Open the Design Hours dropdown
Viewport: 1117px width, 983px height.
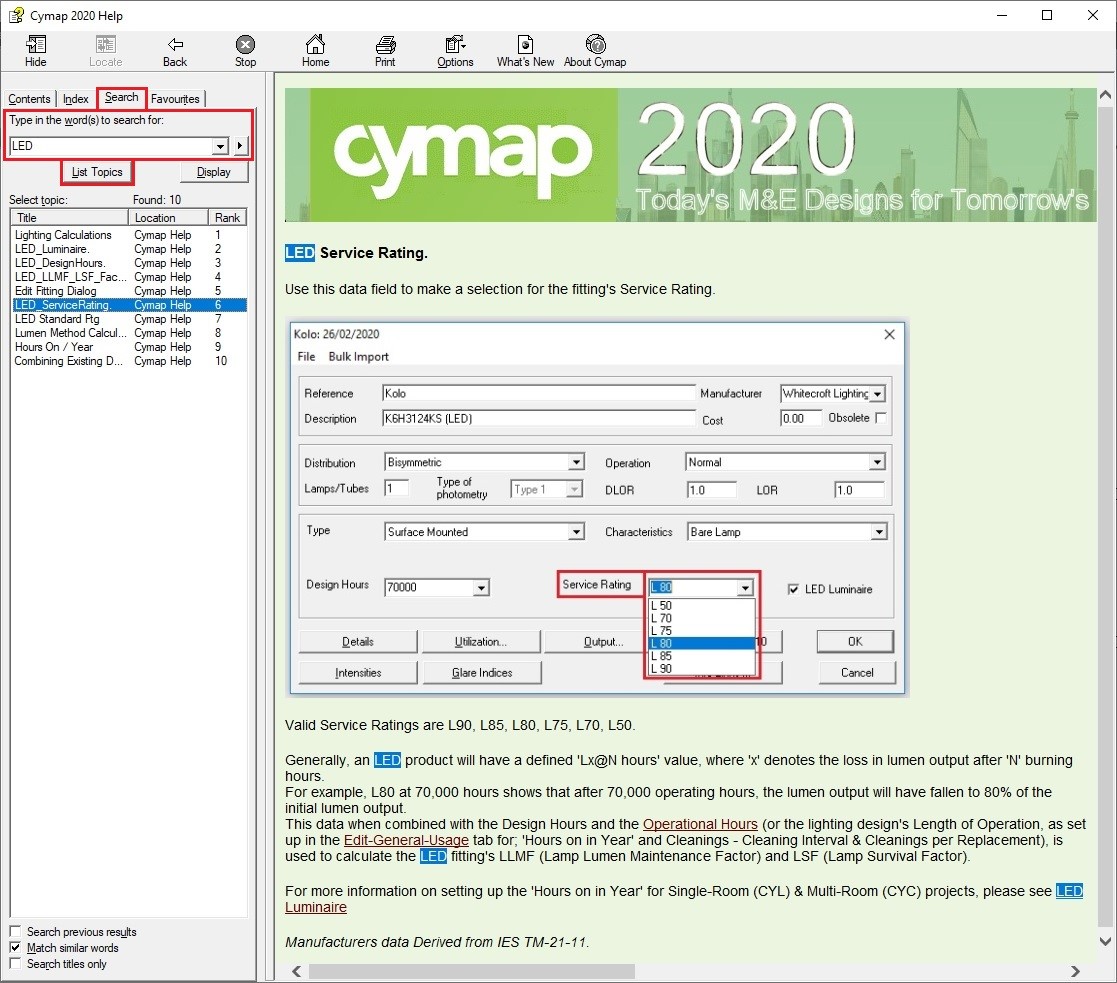(482, 588)
